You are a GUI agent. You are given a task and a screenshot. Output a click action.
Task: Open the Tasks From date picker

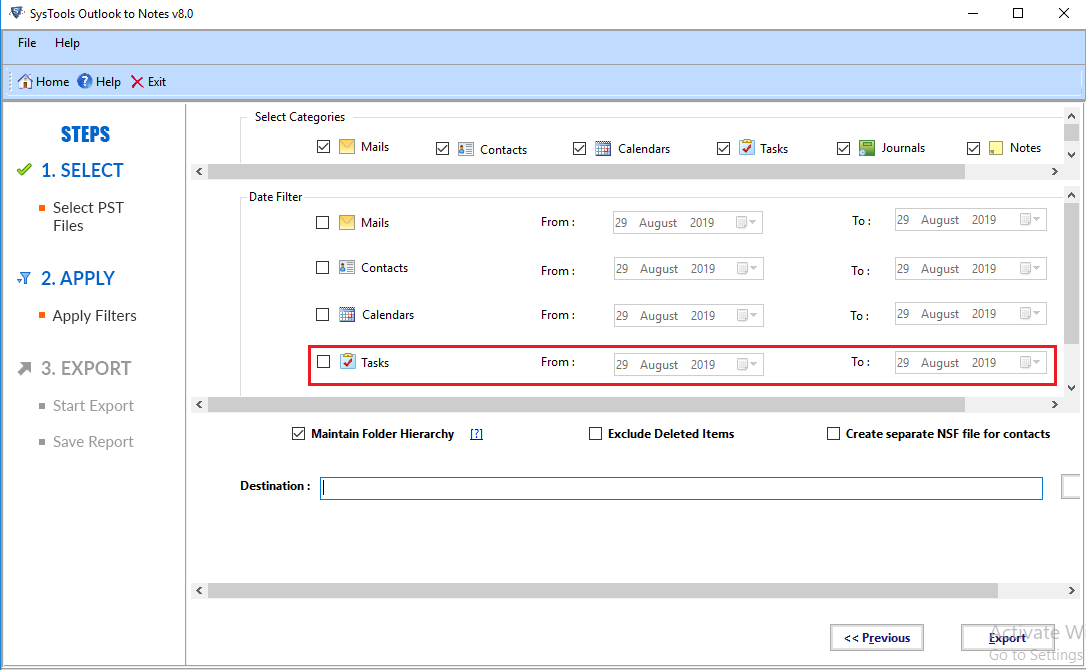pos(747,364)
